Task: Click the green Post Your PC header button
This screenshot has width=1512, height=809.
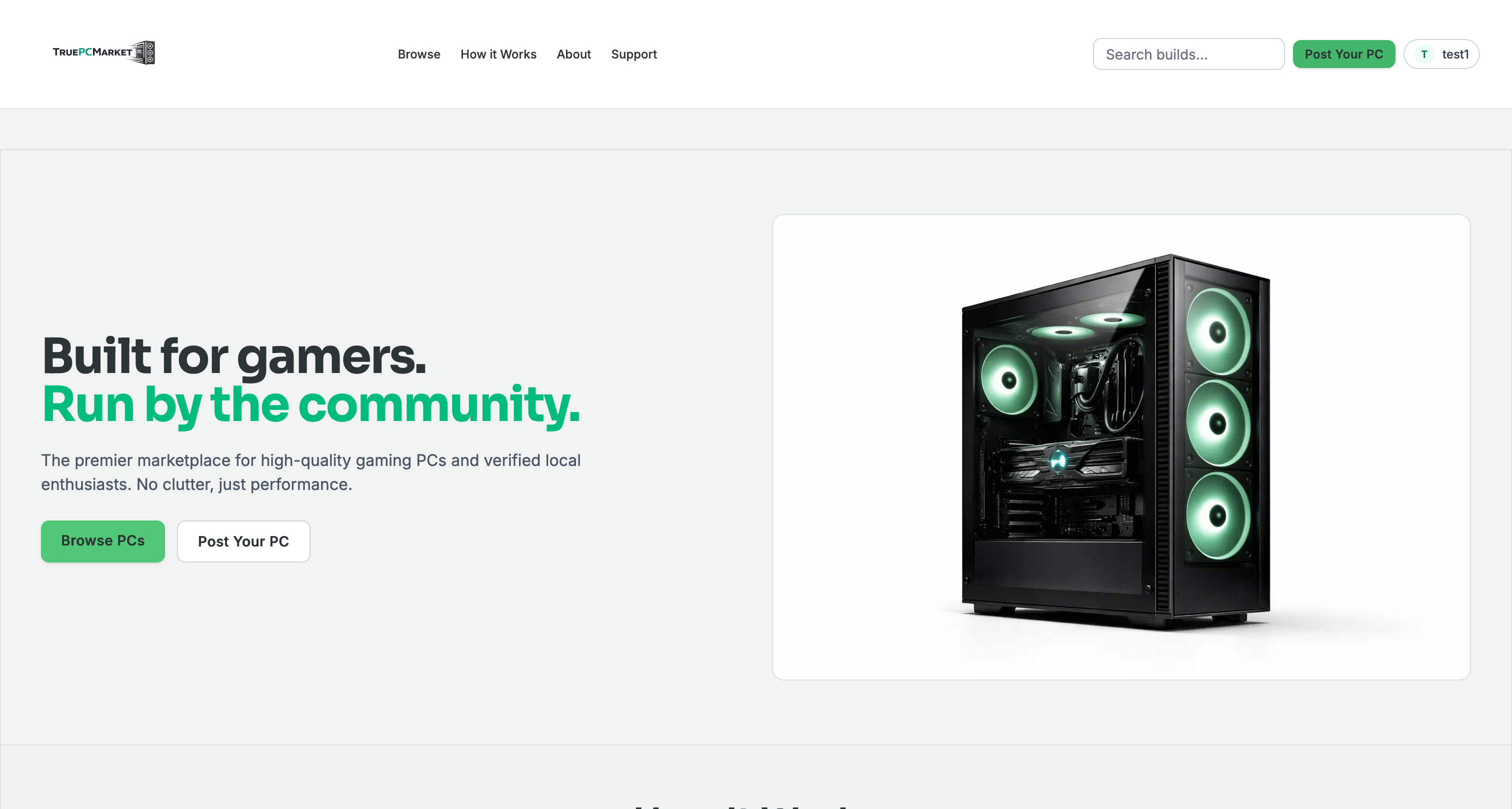Action: (x=1344, y=53)
